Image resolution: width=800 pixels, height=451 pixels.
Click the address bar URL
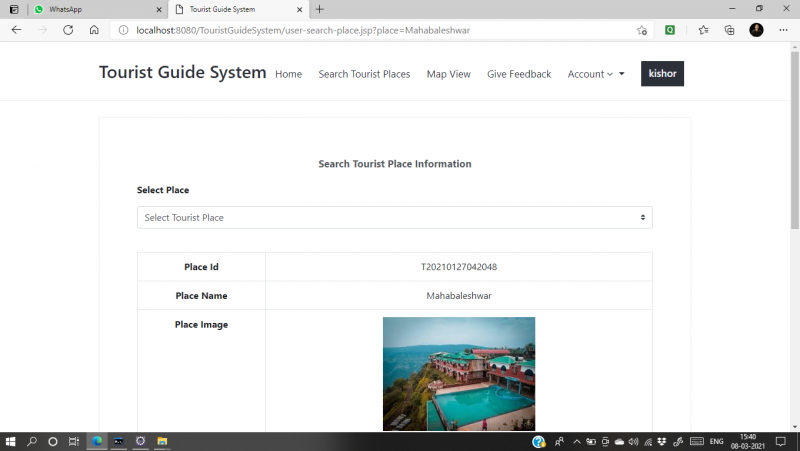pos(303,30)
